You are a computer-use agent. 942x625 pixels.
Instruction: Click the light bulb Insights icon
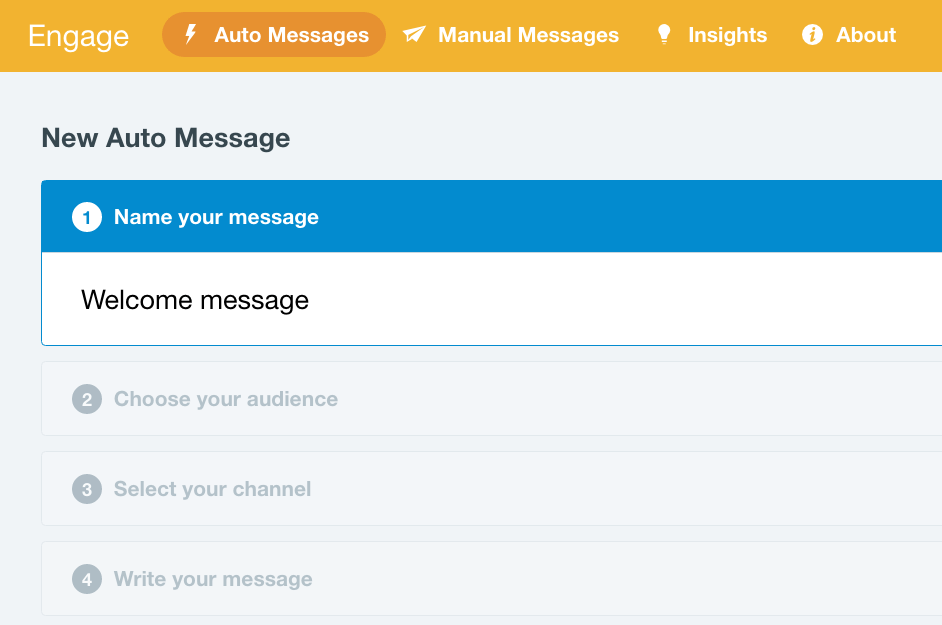pyautogui.click(x=664, y=35)
